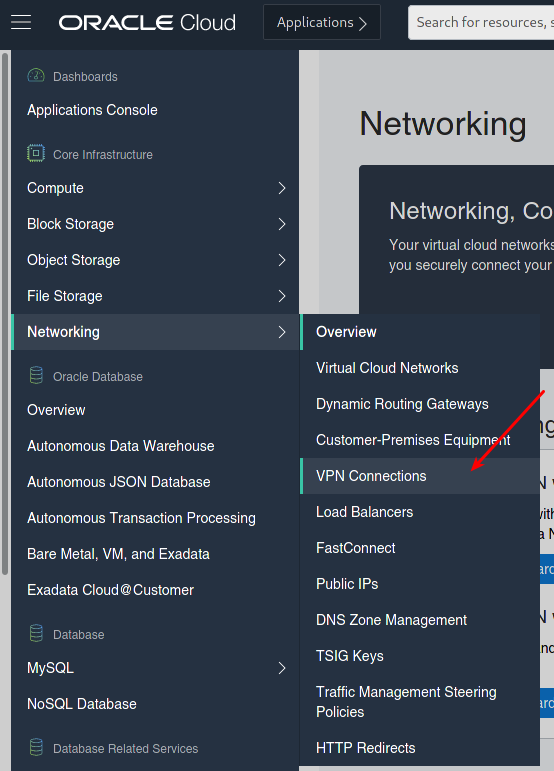The image size is (554, 771).
Task: Select File Storage menu item
Action: click(155, 296)
